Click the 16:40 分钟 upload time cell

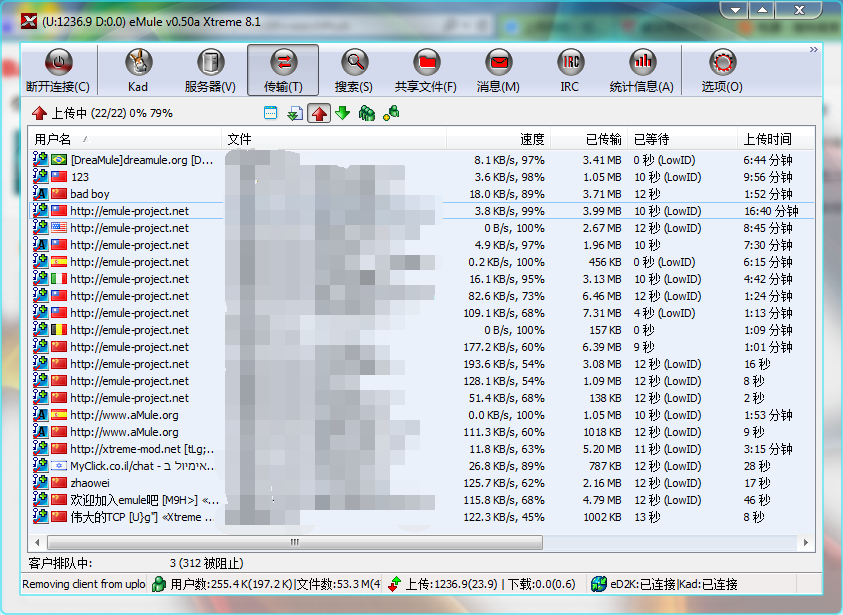771,211
